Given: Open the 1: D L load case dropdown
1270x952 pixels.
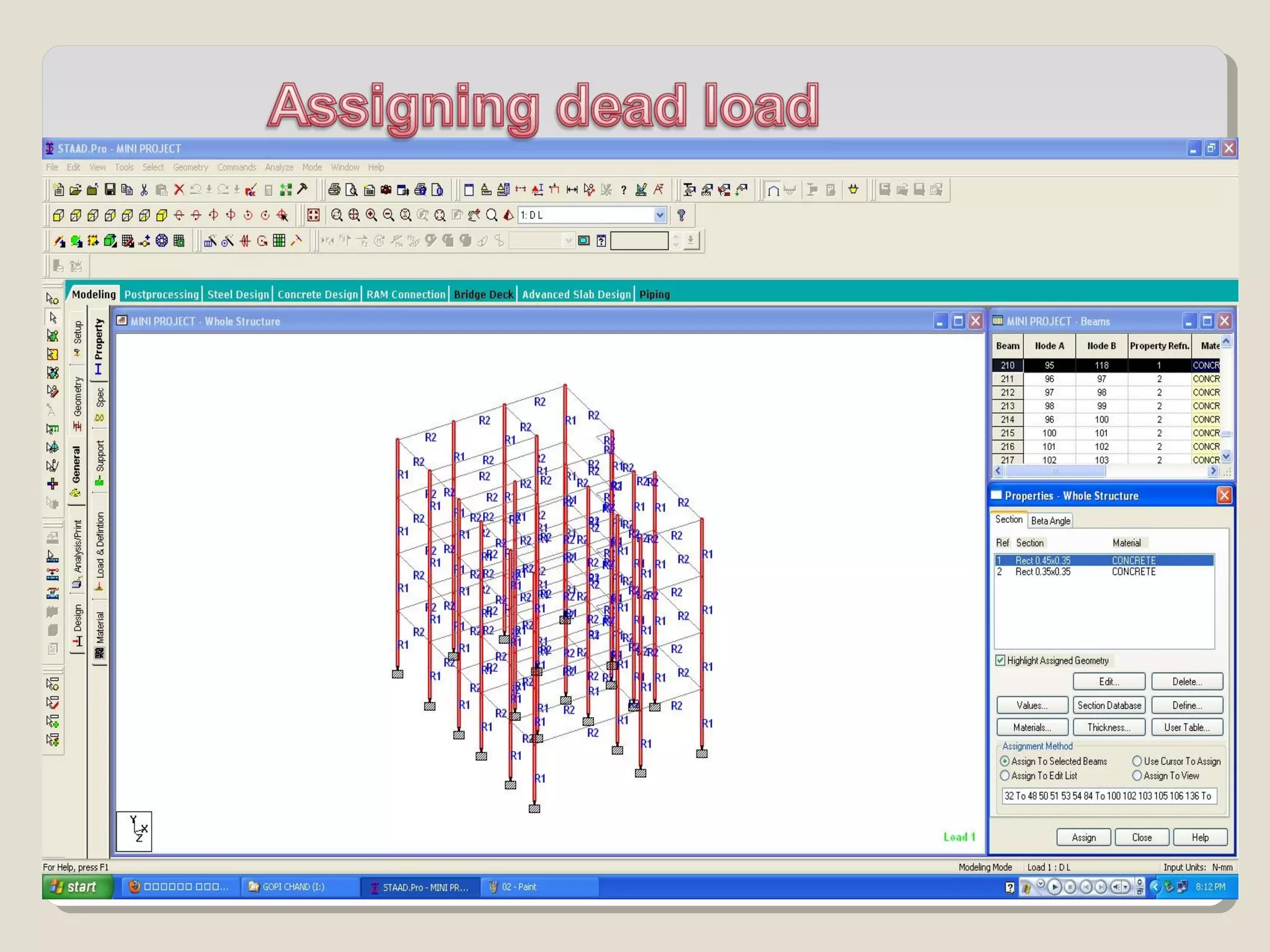Looking at the screenshot, I should tap(660, 215).
